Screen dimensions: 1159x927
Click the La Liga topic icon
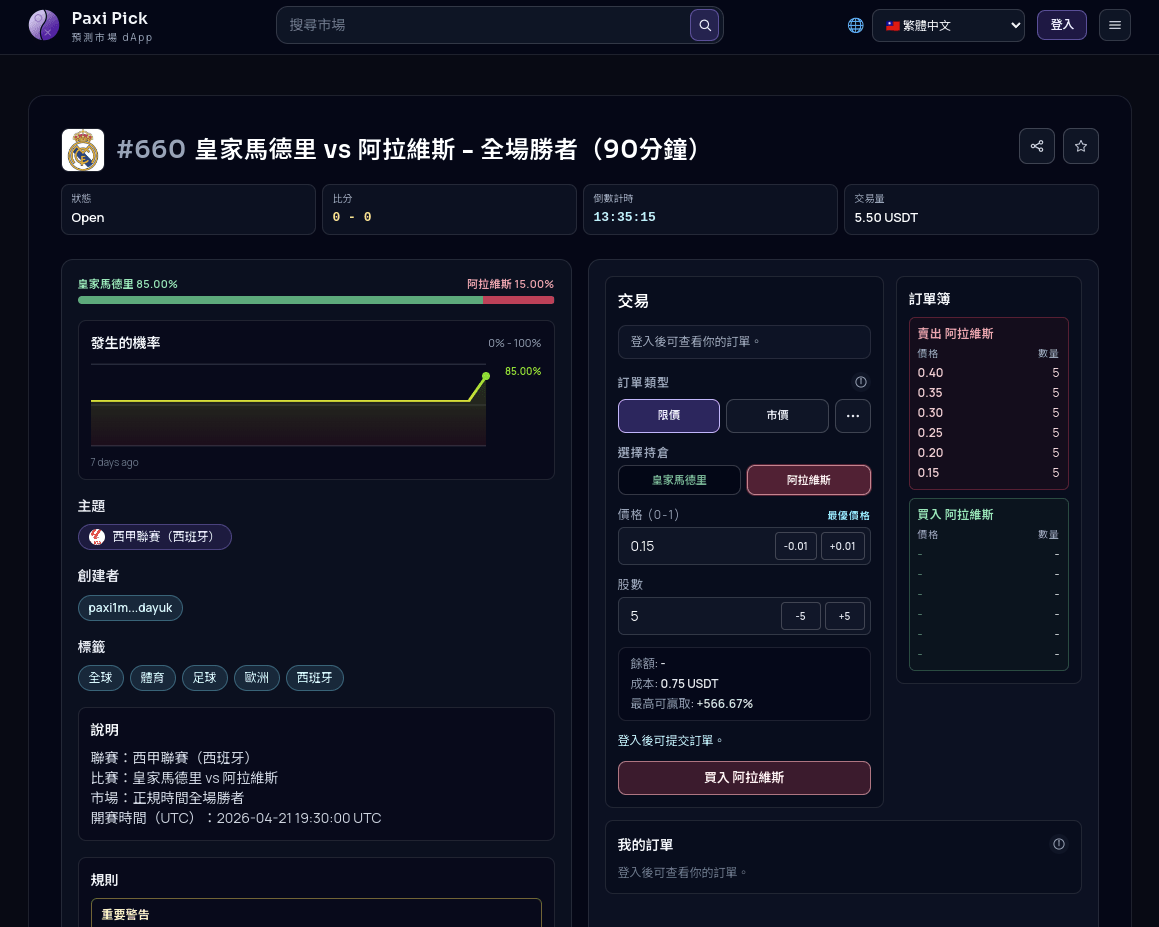(97, 537)
